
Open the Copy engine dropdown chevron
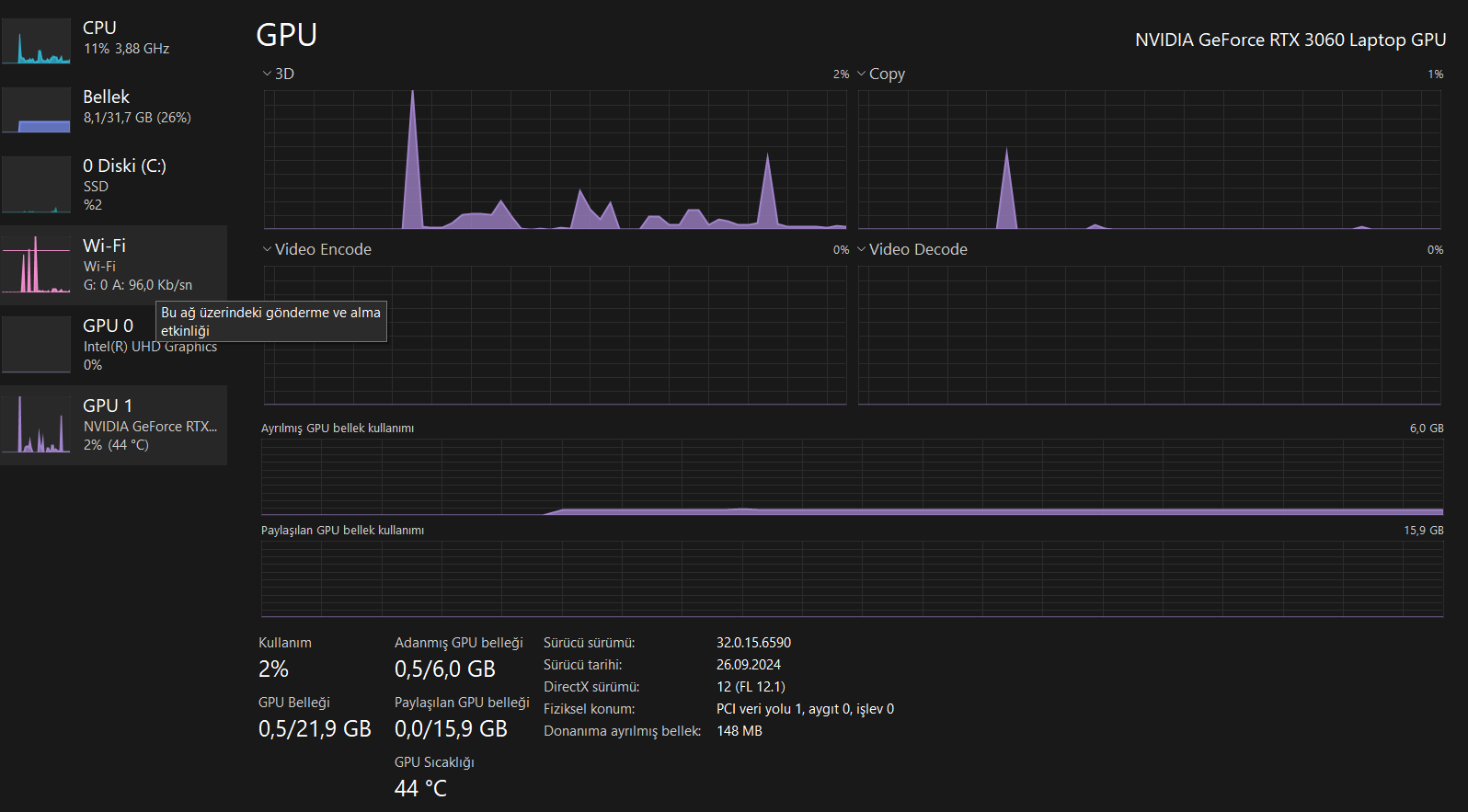[x=861, y=74]
